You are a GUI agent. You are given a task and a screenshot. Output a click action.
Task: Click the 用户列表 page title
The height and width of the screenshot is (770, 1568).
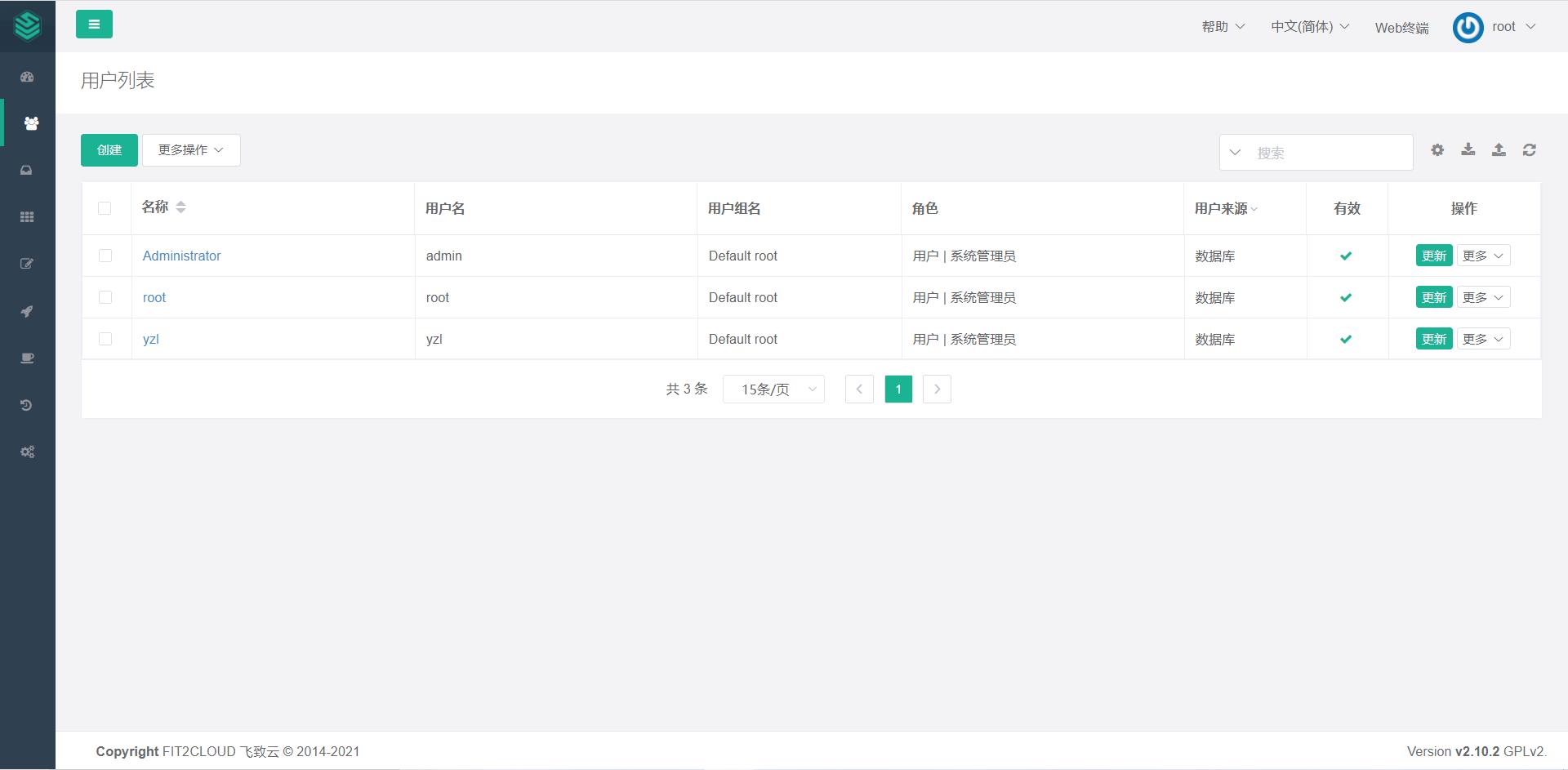point(118,80)
